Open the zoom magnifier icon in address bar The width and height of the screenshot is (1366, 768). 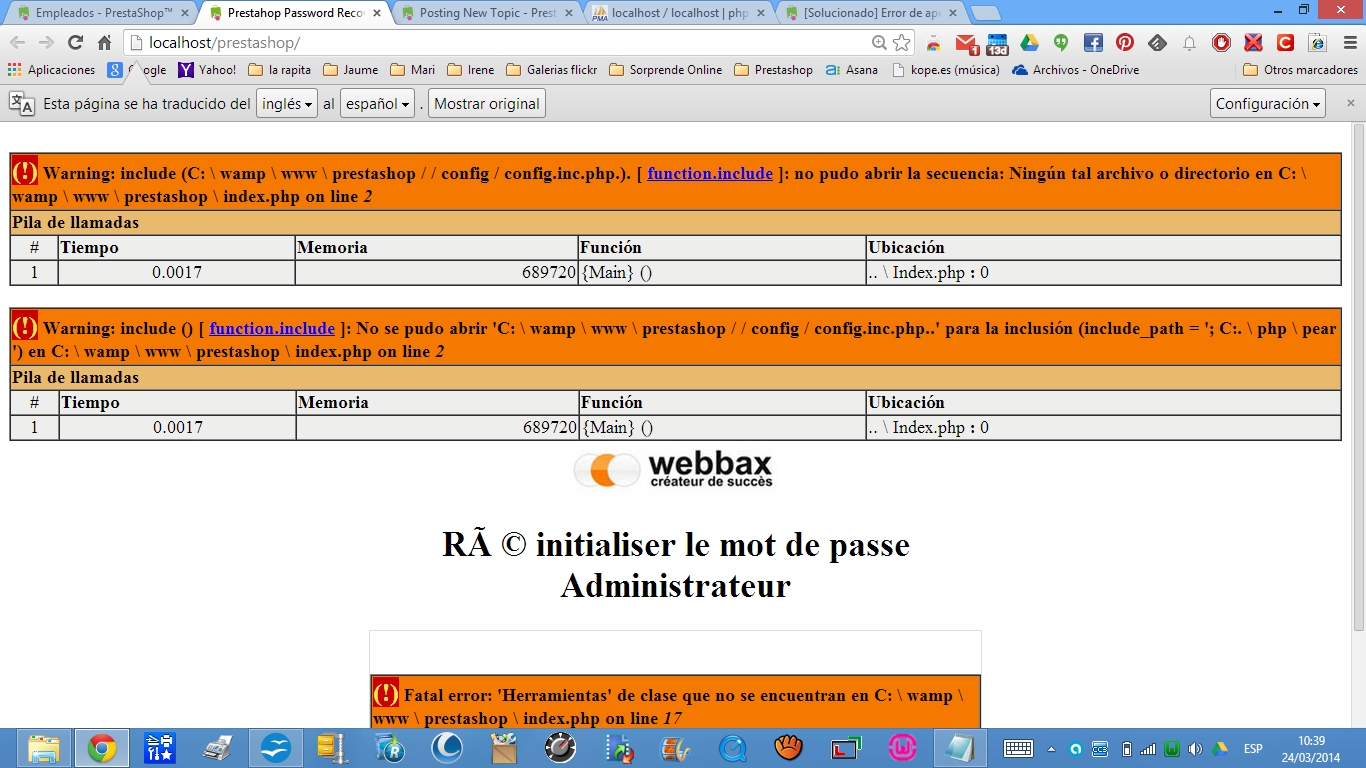click(x=879, y=43)
